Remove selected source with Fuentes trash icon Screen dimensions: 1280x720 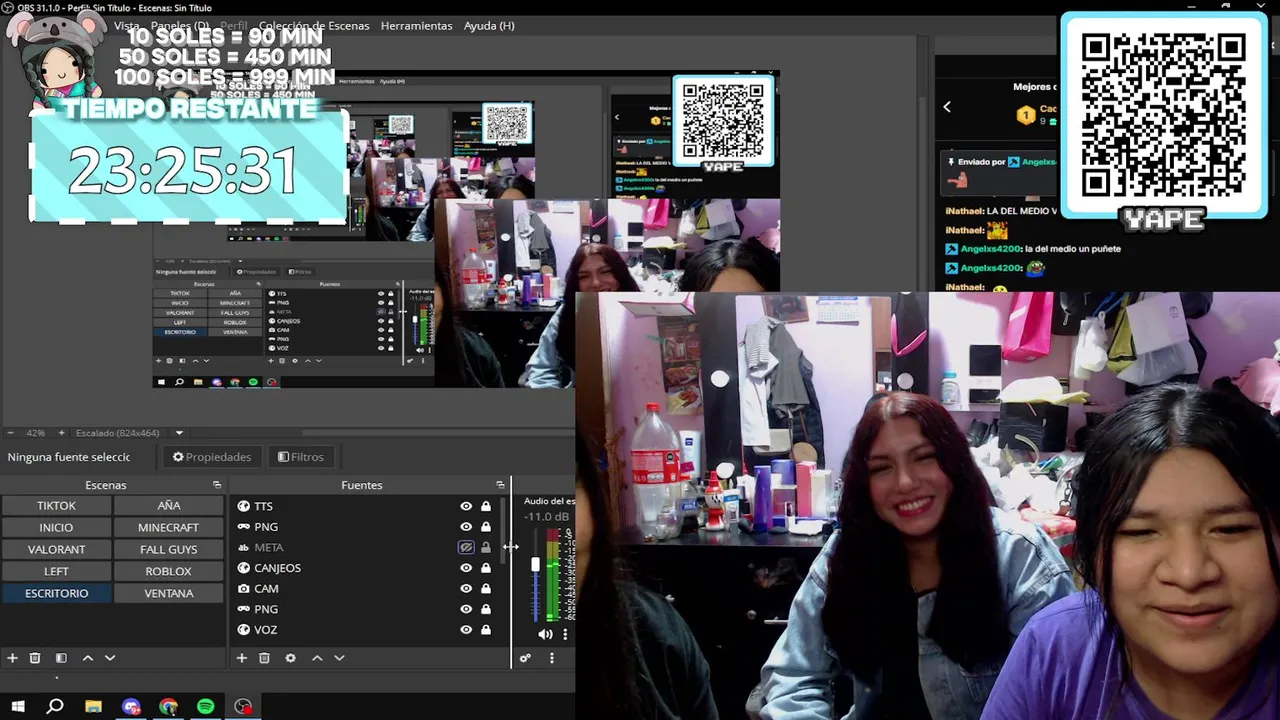click(x=264, y=658)
